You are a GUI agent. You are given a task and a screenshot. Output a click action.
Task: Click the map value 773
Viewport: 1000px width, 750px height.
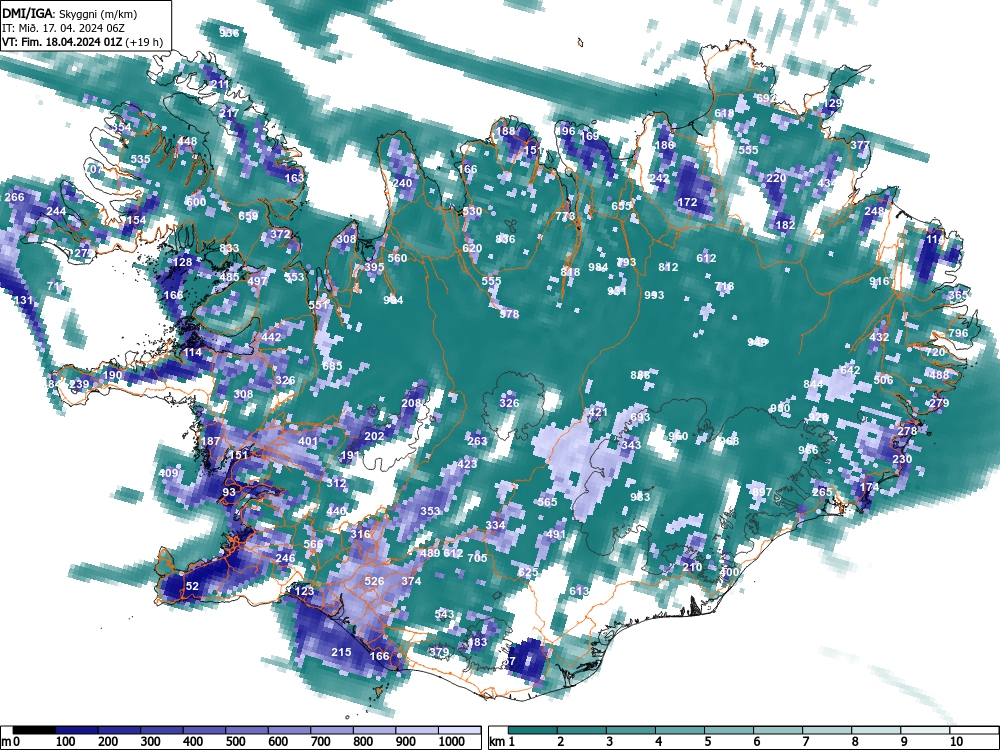point(565,216)
